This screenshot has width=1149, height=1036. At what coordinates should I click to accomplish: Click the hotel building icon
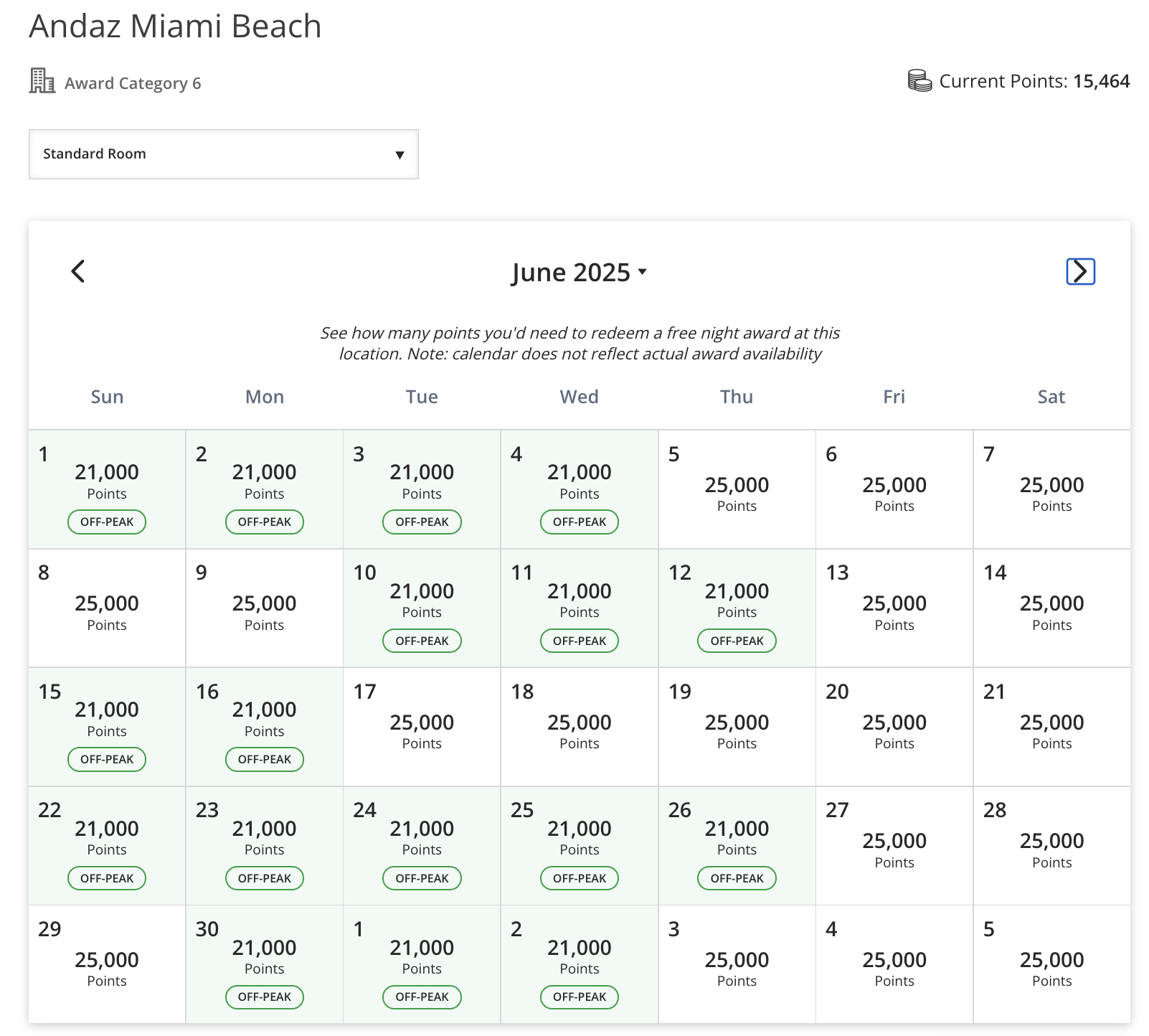coord(42,80)
